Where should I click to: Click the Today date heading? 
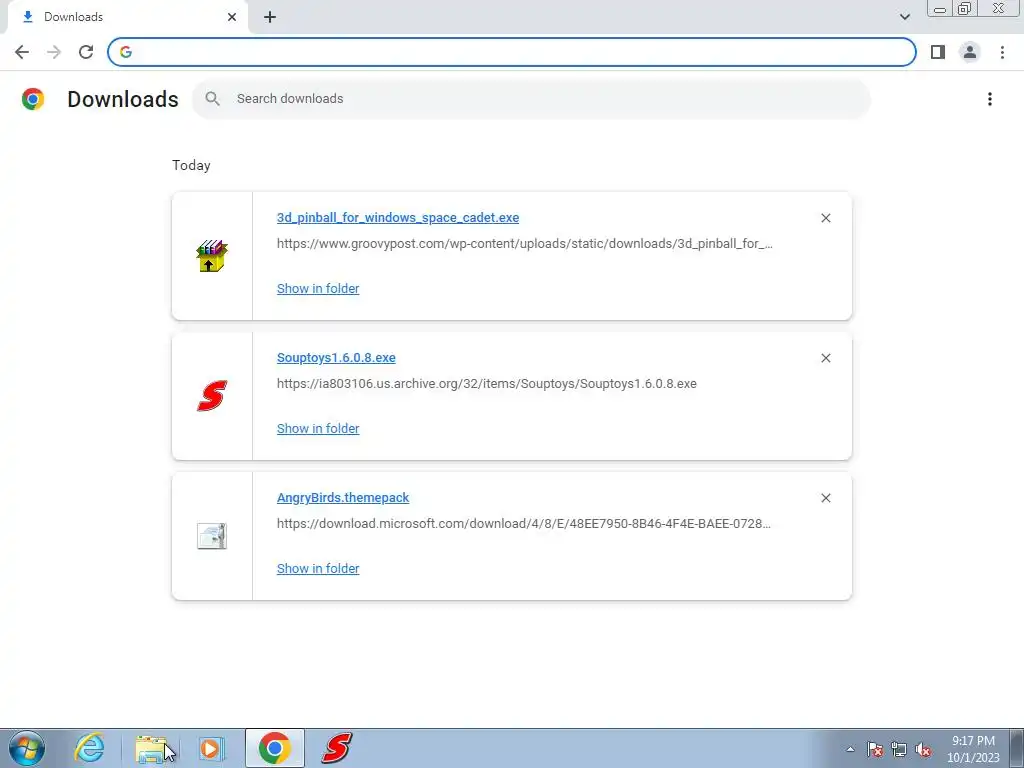[x=191, y=165]
